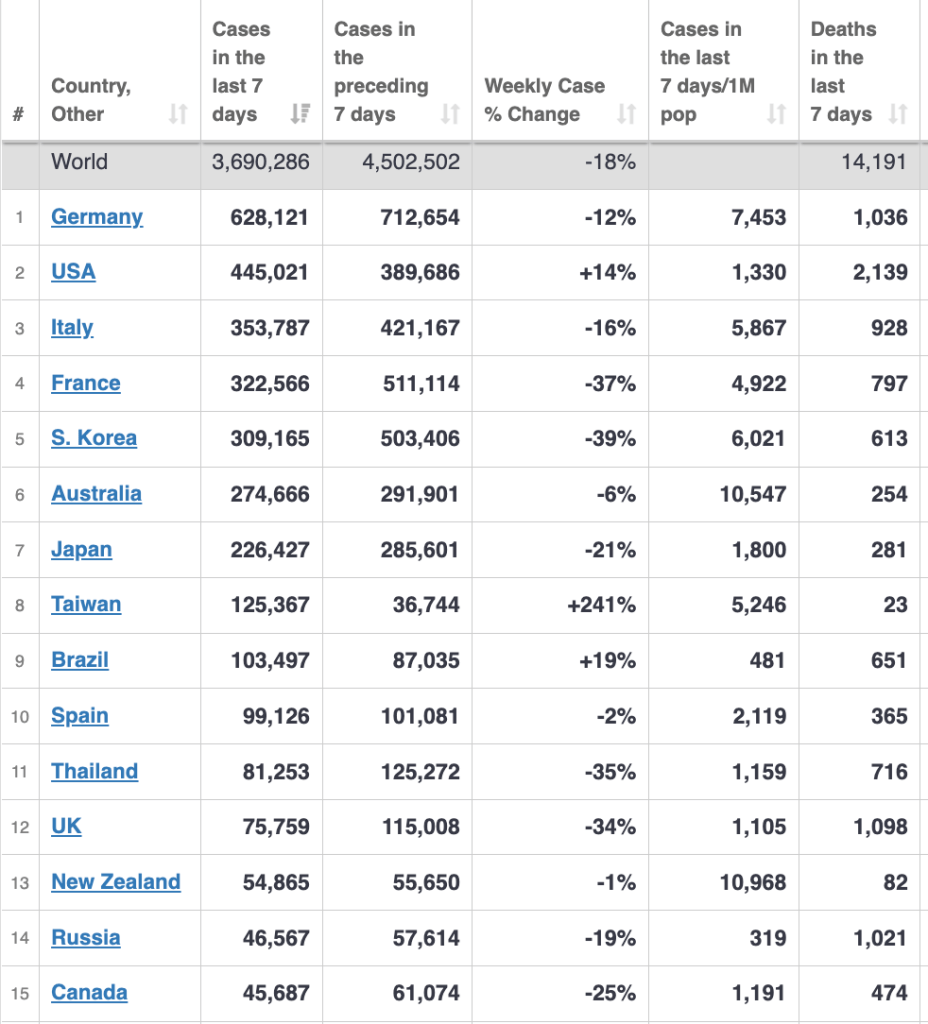The height and width of the screenshot is (1024, 928).
Task: Click Weekly Case % Change sort arrows
Action: click(626, 114)
